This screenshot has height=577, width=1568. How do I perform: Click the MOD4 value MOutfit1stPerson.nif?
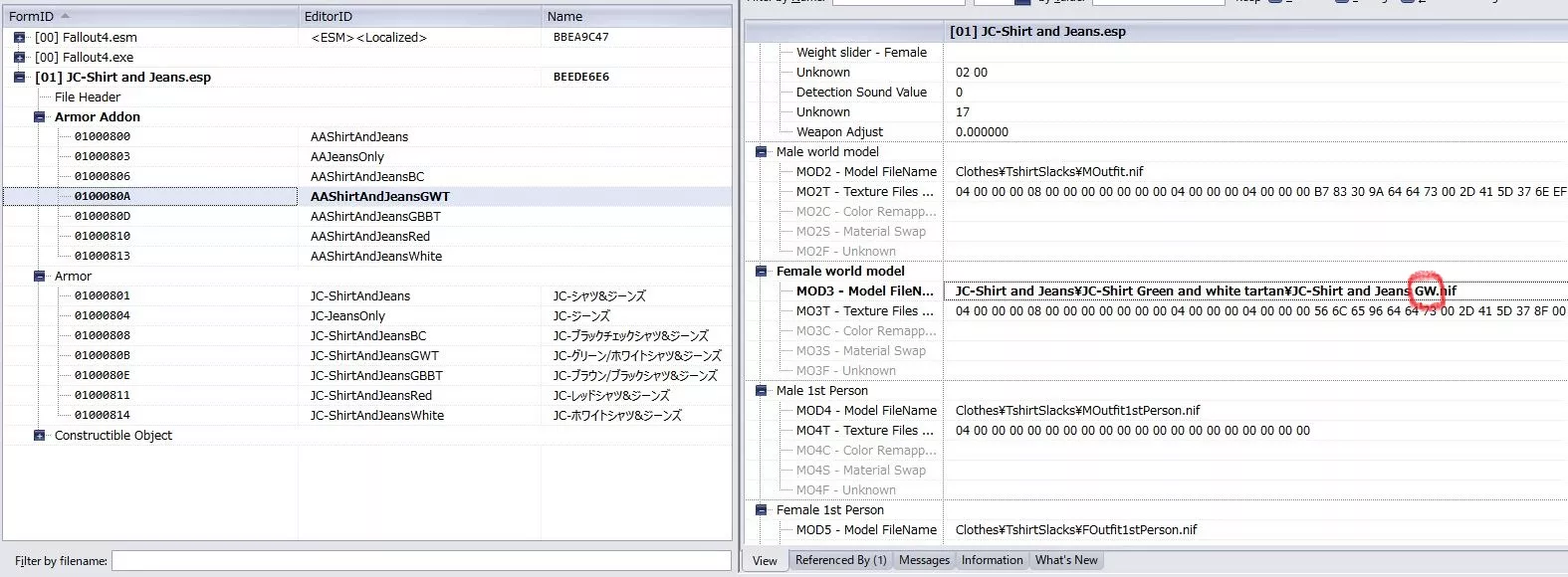click(x=1077, y=410)
